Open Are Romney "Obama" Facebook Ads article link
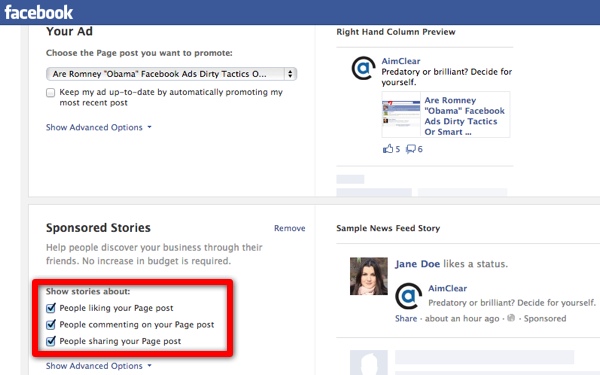The width and height of the screenshot is (600, 375). click(465, 116)
